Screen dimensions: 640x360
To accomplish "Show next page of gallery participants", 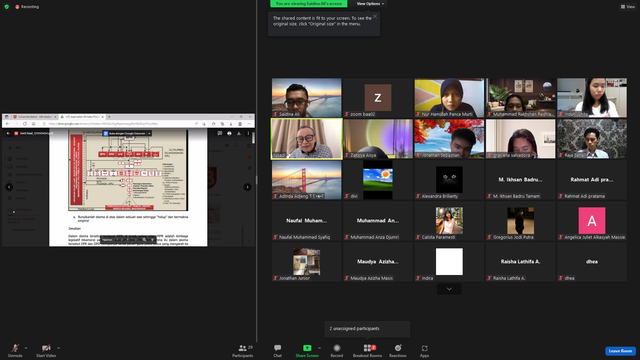I will click(x=449, y=289).
